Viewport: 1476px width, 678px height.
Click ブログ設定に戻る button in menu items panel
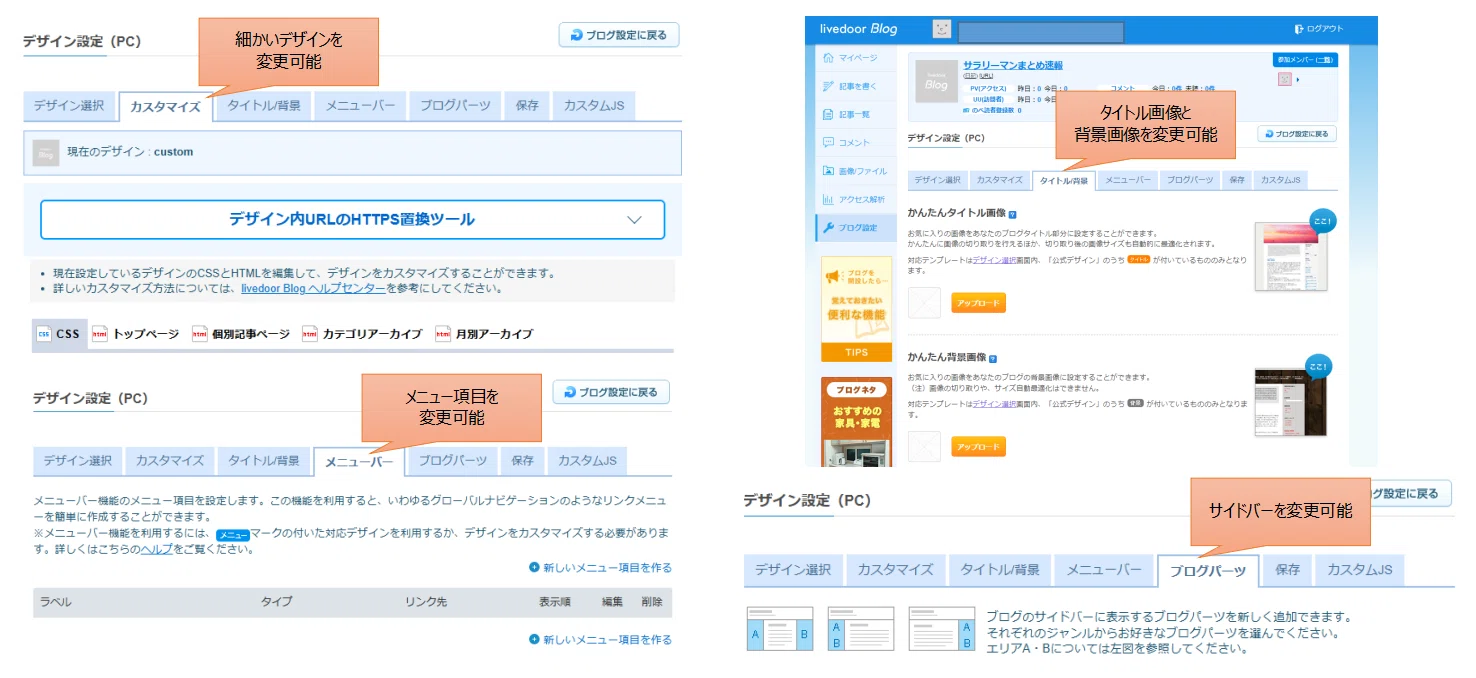(611, 392)
